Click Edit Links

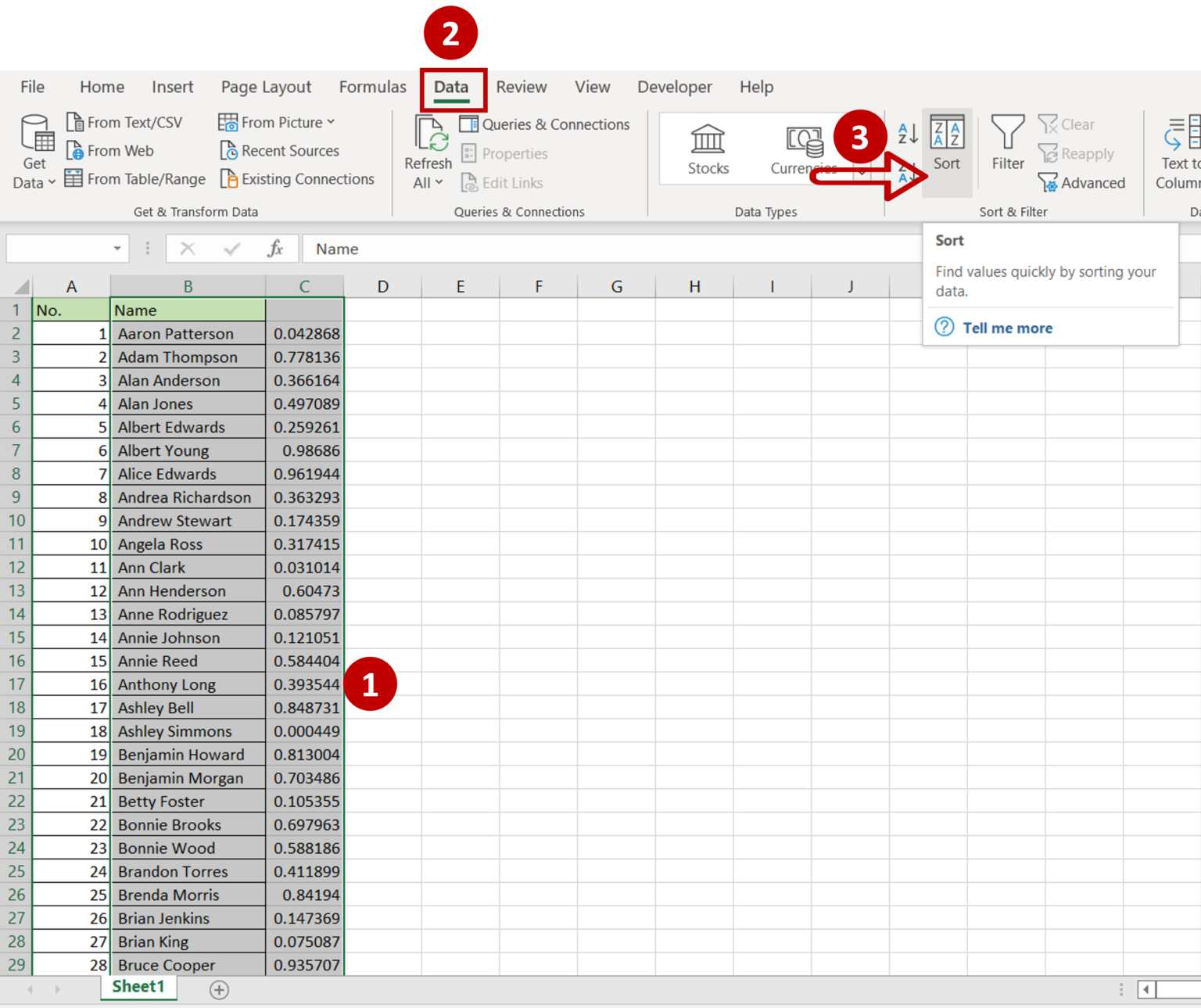point(502,183)
